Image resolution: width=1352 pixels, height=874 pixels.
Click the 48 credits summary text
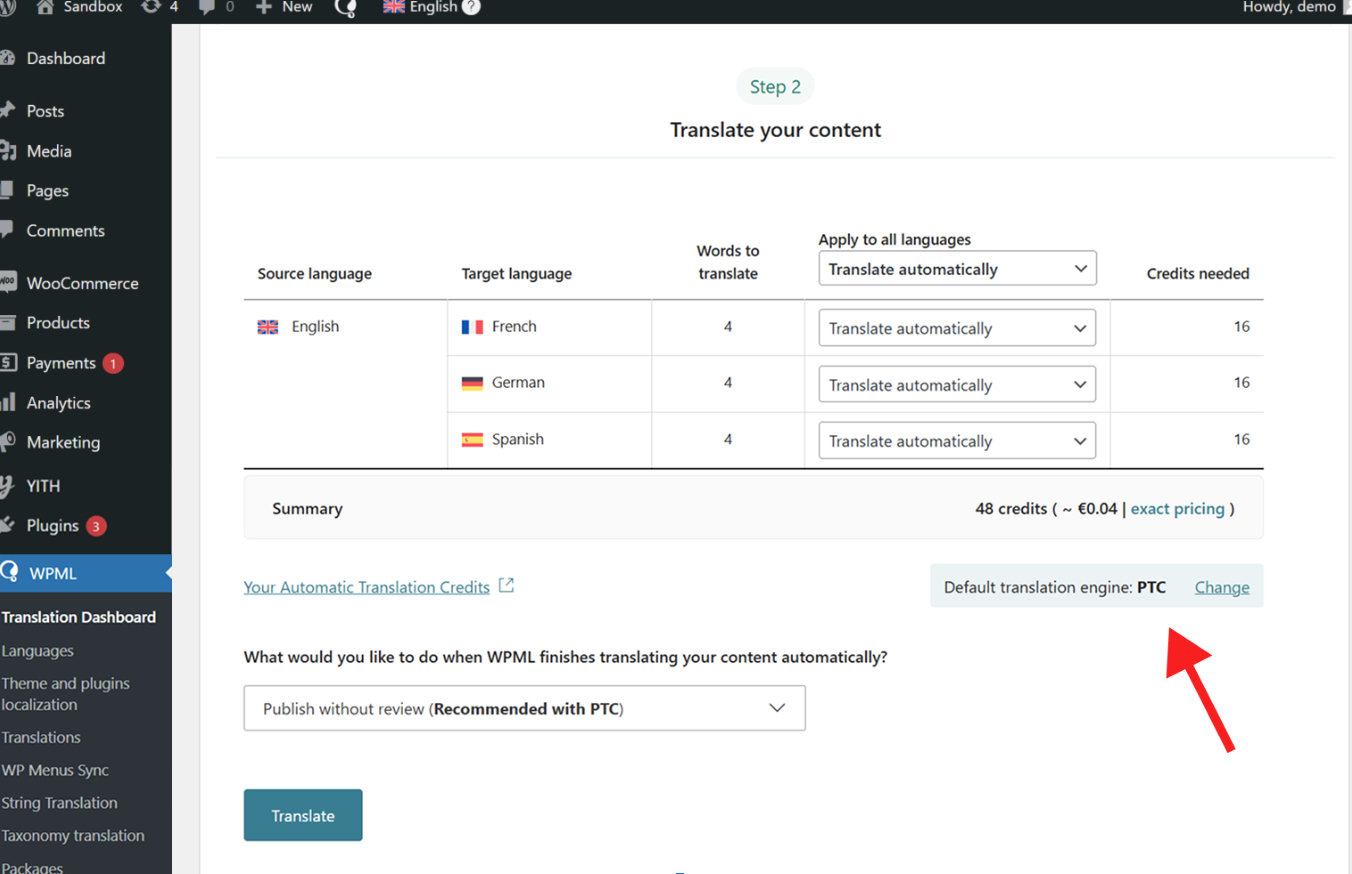pos(1011,509)
